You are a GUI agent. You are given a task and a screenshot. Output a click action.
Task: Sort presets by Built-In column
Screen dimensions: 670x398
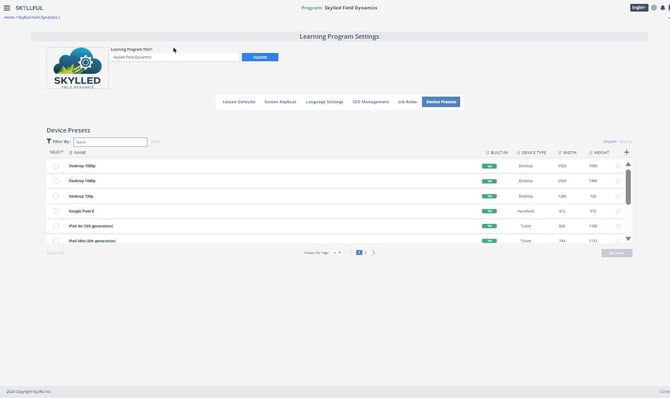pyautogui.click(x=497, y=153)
